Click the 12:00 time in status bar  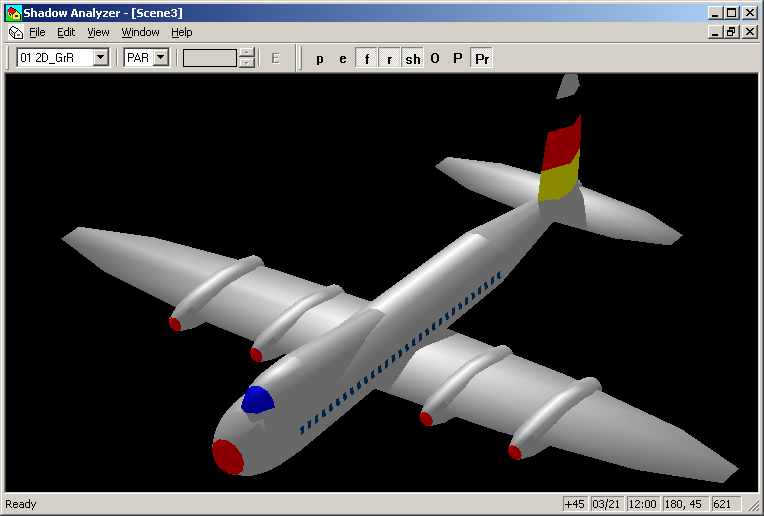(x=642, y=504)
